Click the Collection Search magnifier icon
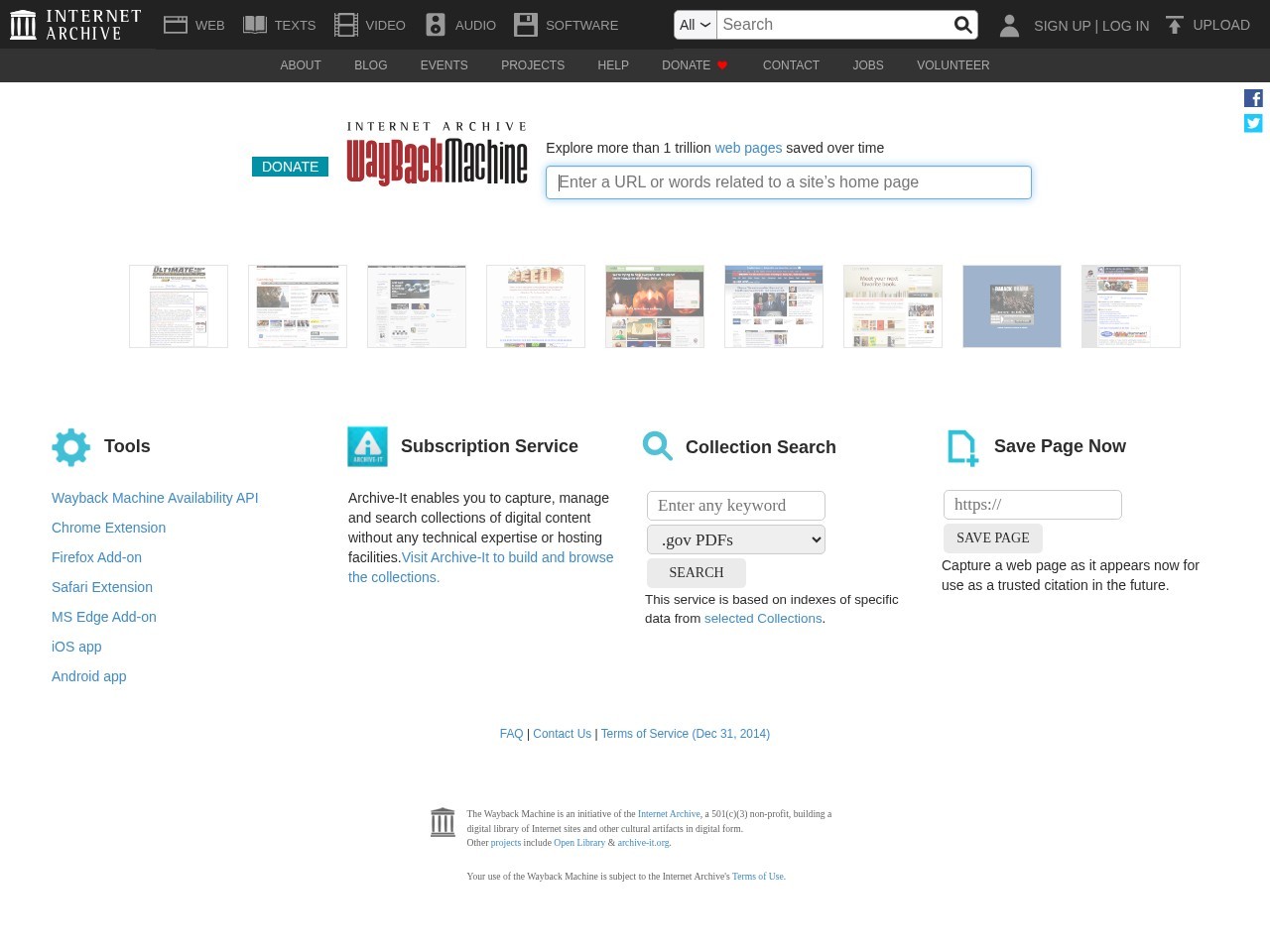 coord(658,446)
